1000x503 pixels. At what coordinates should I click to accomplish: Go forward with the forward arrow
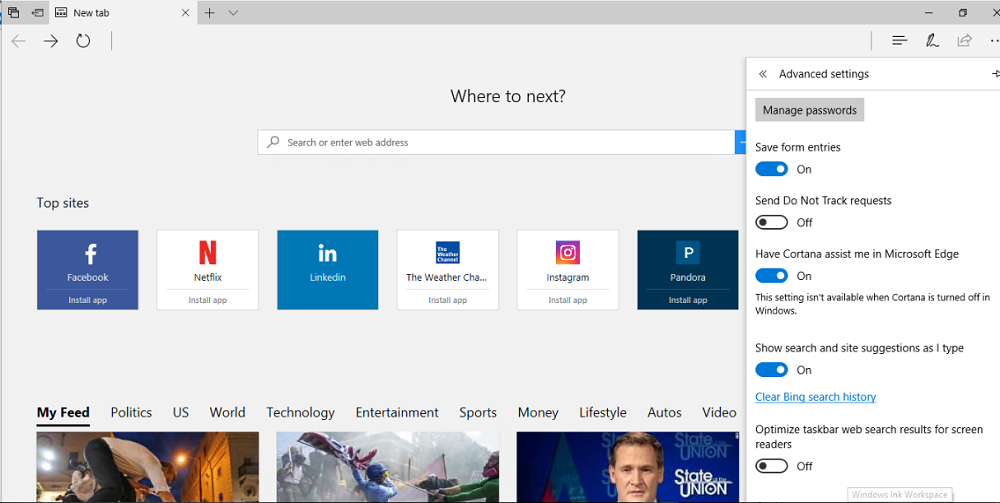50,41
